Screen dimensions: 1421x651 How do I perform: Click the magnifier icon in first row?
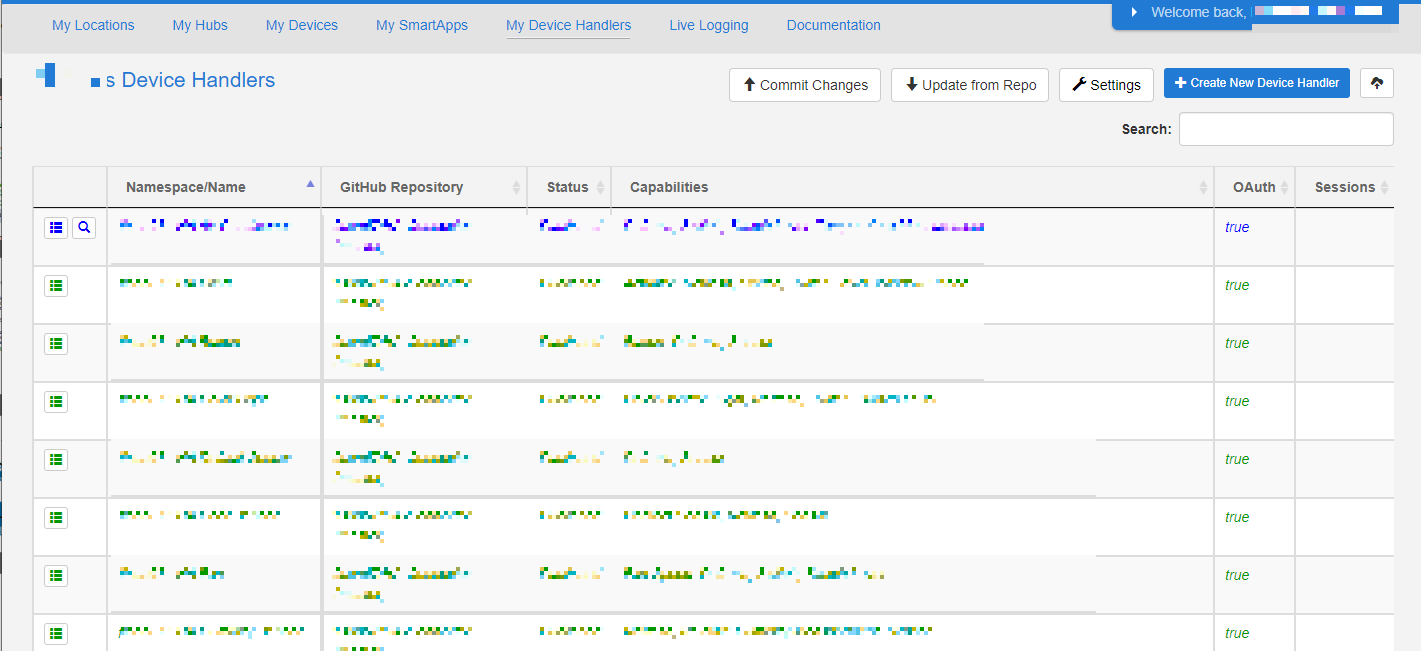(x=84, y=228)
